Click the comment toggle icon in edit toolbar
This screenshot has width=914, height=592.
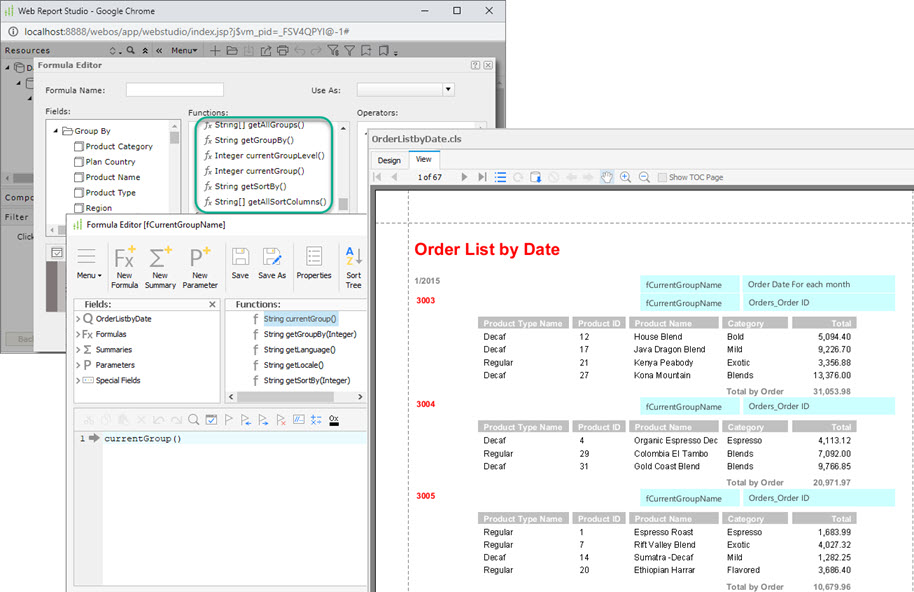298,420
